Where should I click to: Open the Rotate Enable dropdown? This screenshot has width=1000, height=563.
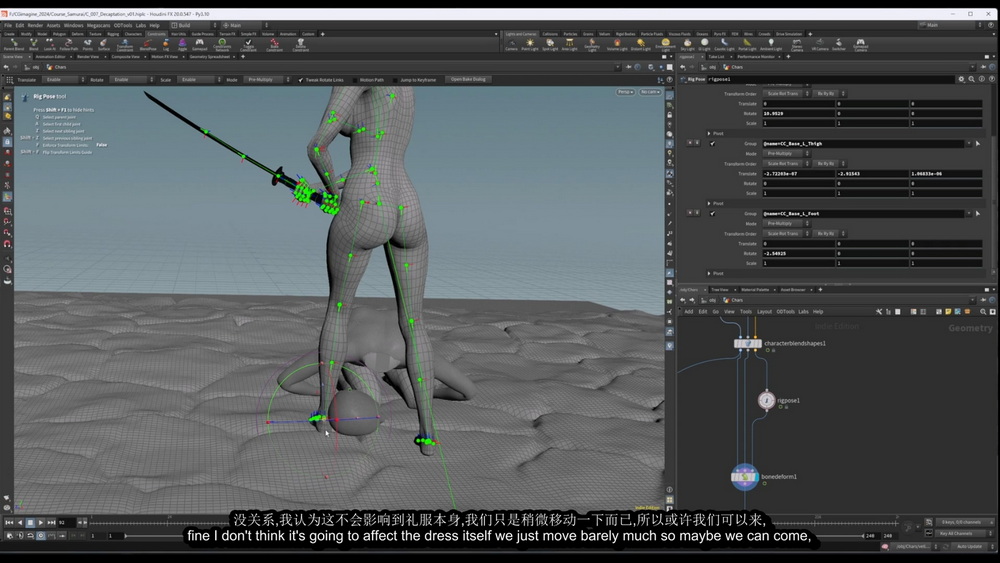pyautogui.click(x=132, y=80)
